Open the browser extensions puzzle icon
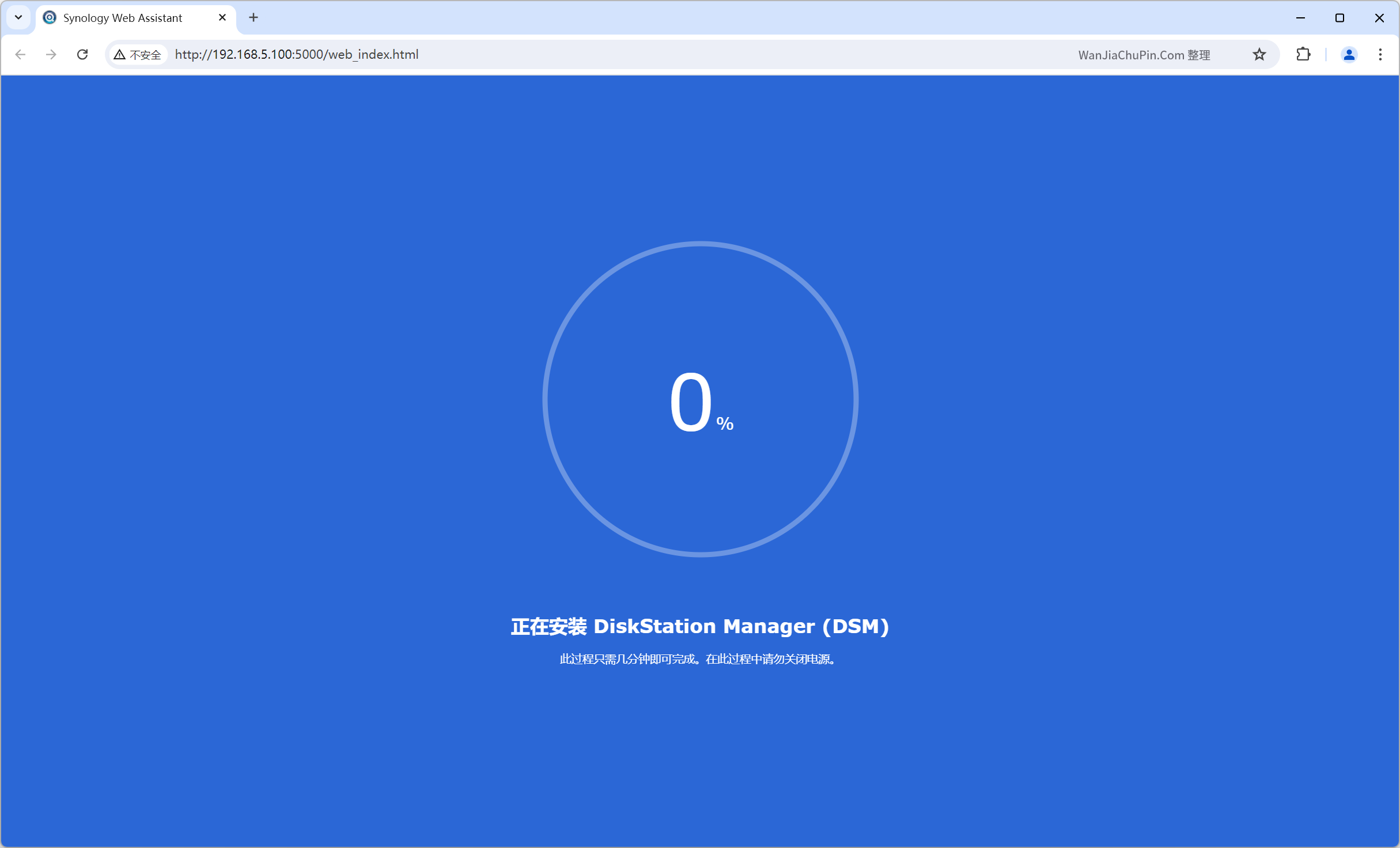This screenshot has width=1400, height=848. [1303, 54]
